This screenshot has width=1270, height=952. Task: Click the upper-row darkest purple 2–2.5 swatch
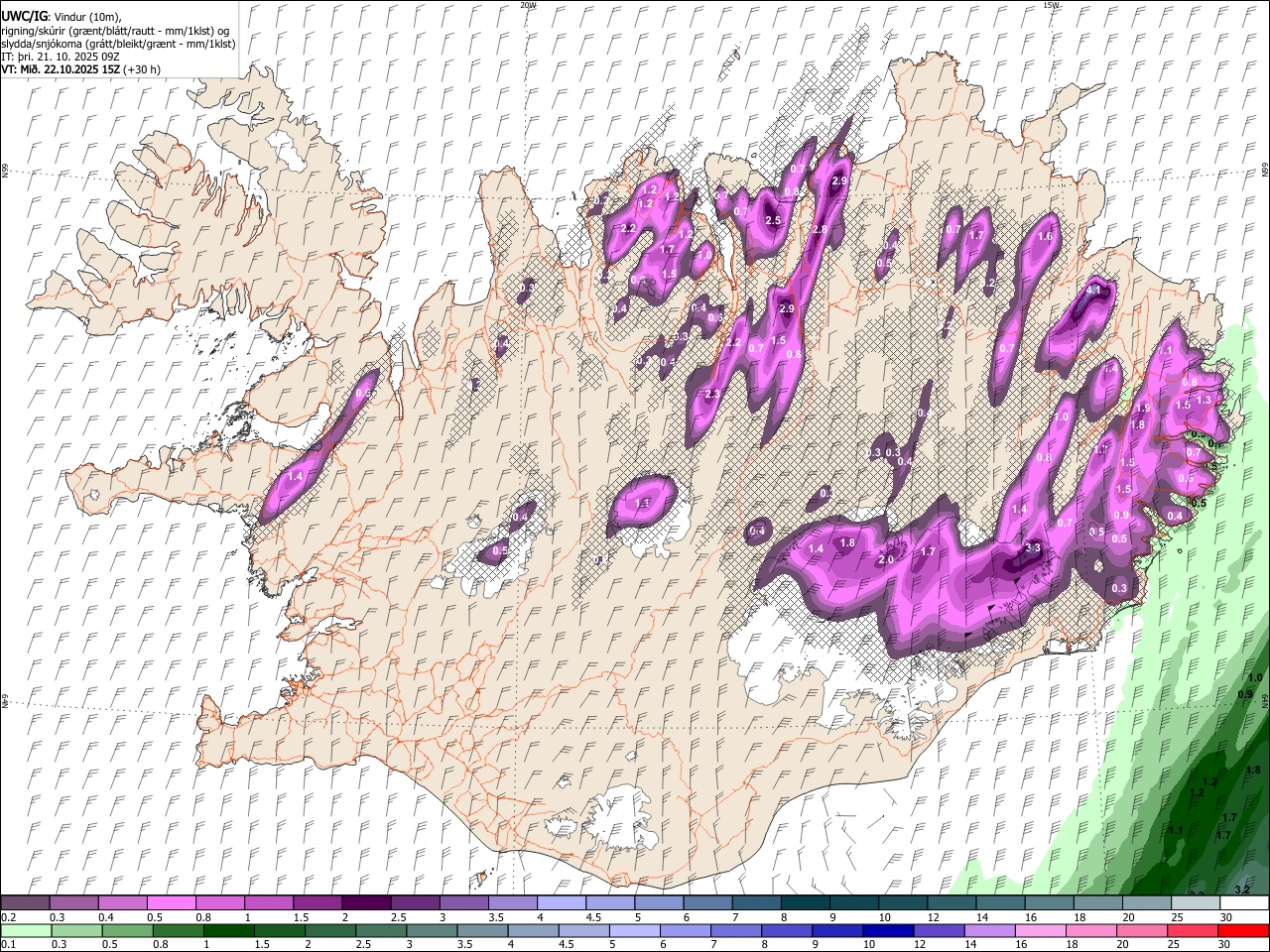point(366,903)
